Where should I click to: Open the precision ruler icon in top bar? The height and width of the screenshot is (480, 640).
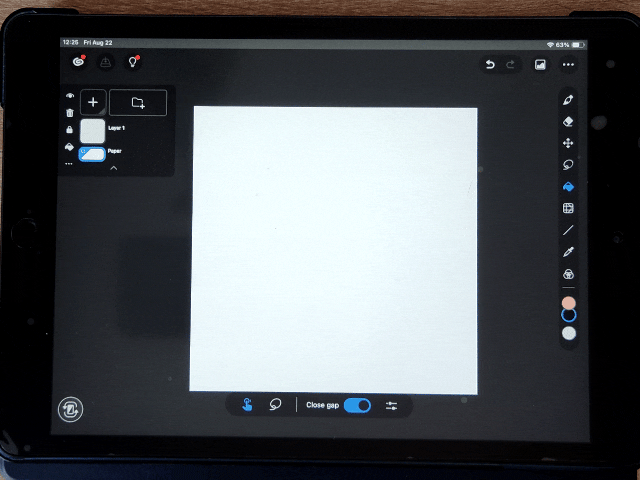106,62
